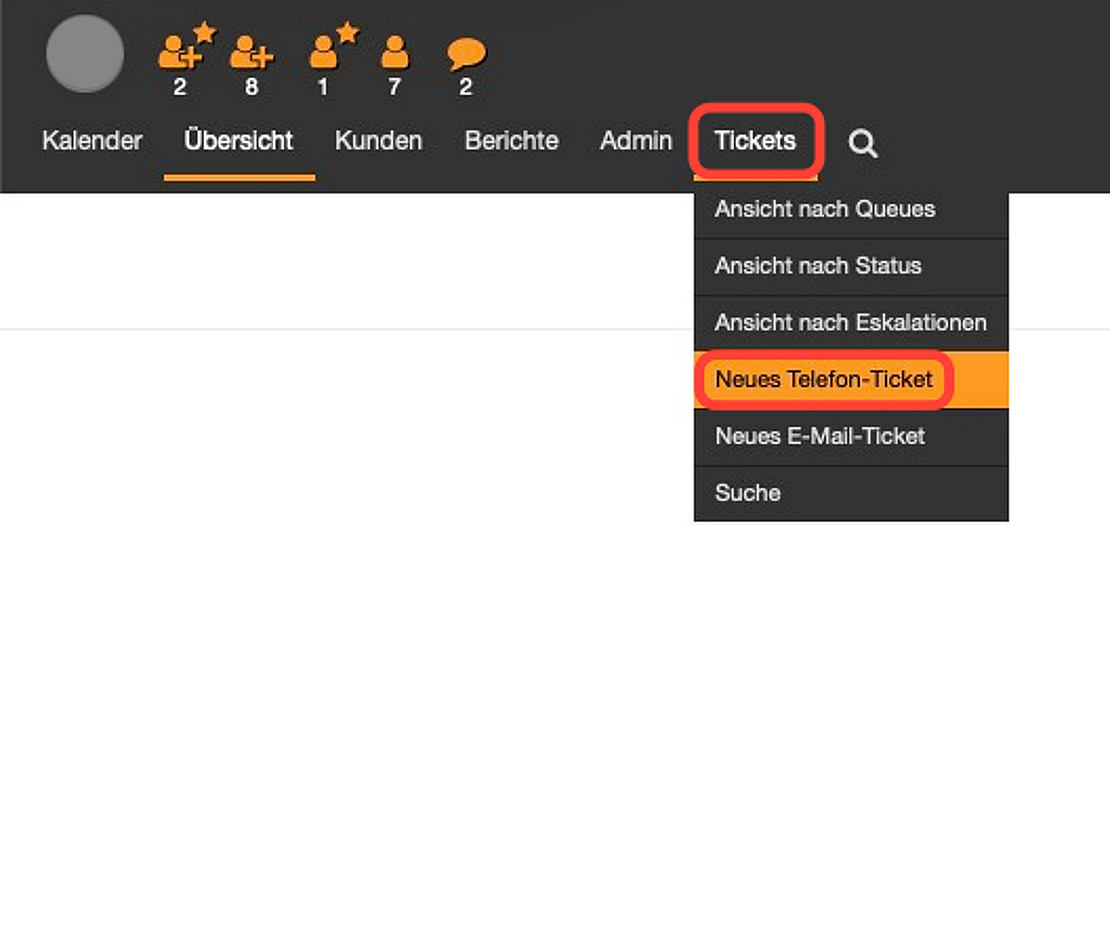Viewport: 1110px width, 930px height.
Task: Create a Neues Telefon-Ticket
Action: (824, 380)
